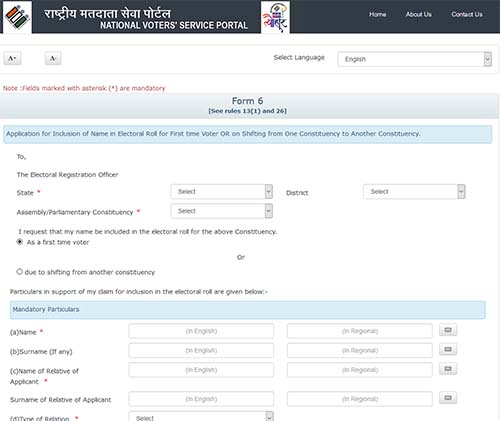Open Contact Us page link
This screenshot has width=500, height=421.
point(467,14)
